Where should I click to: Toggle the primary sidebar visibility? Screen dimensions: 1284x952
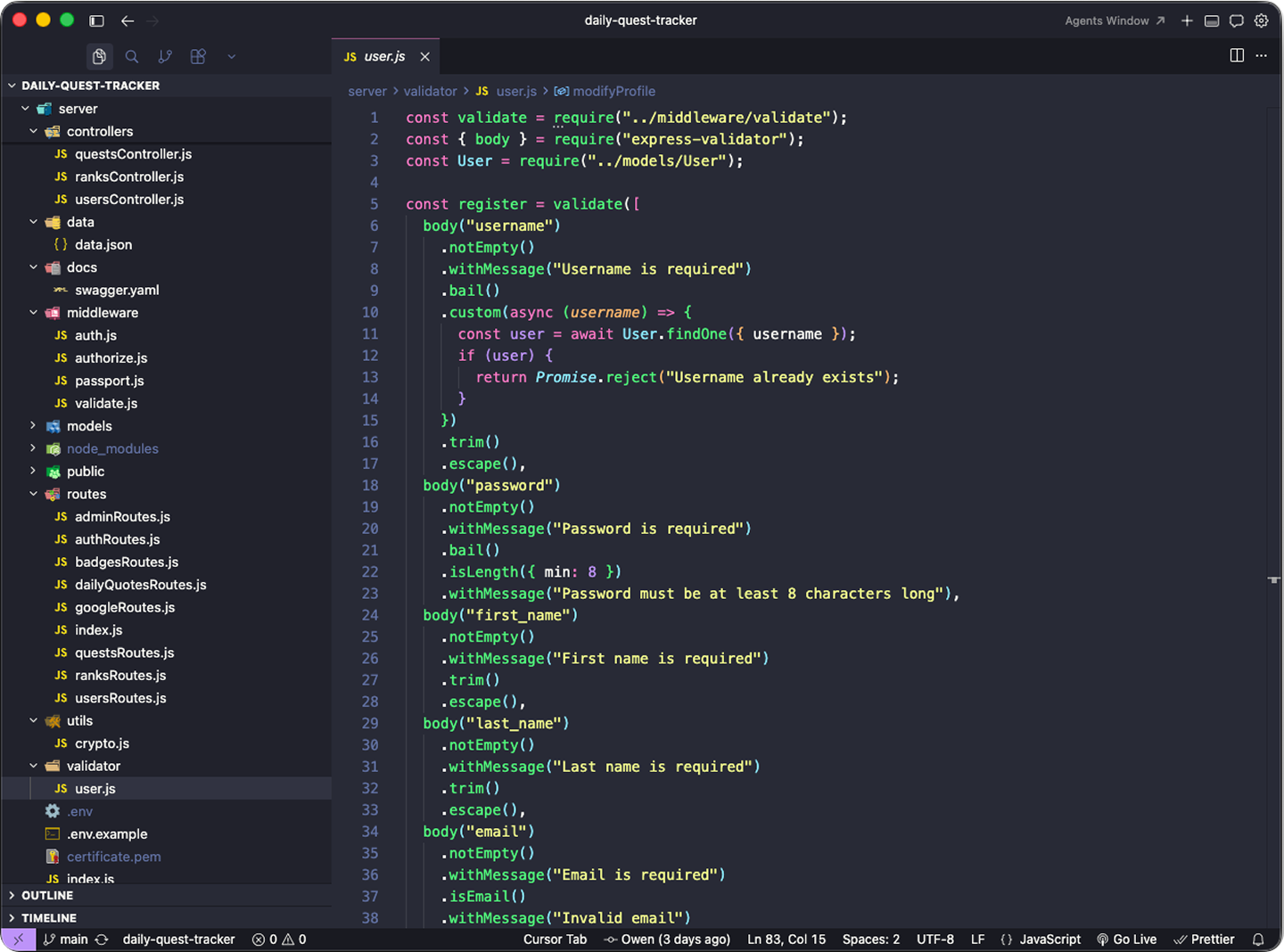click(x=96, y=21)
